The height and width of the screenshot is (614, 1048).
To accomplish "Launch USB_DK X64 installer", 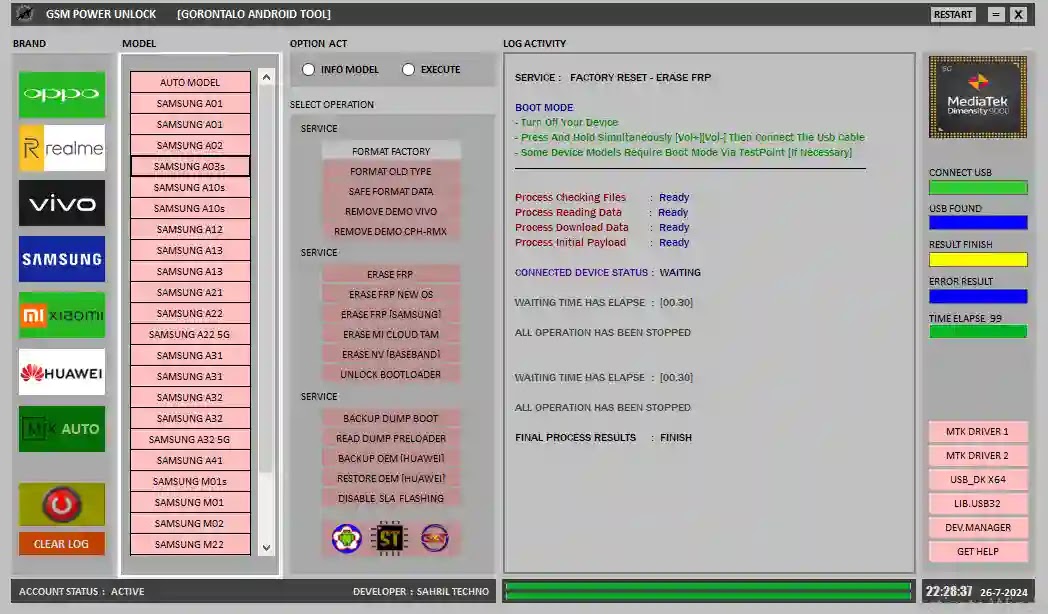I will click(x=977, y=480).
